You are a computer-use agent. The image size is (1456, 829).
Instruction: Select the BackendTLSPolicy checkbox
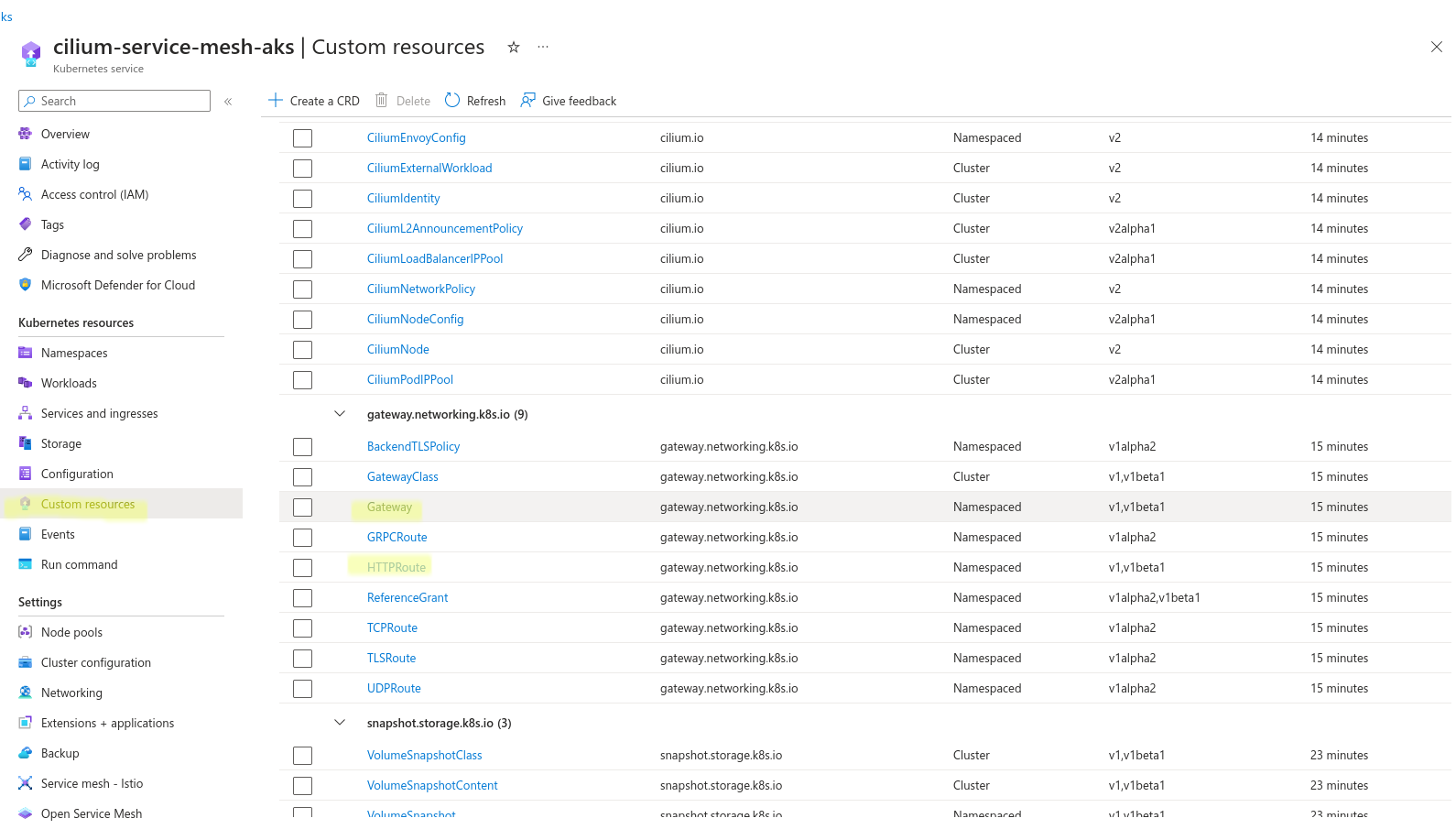pyautogui.click(x=302, y=447)
